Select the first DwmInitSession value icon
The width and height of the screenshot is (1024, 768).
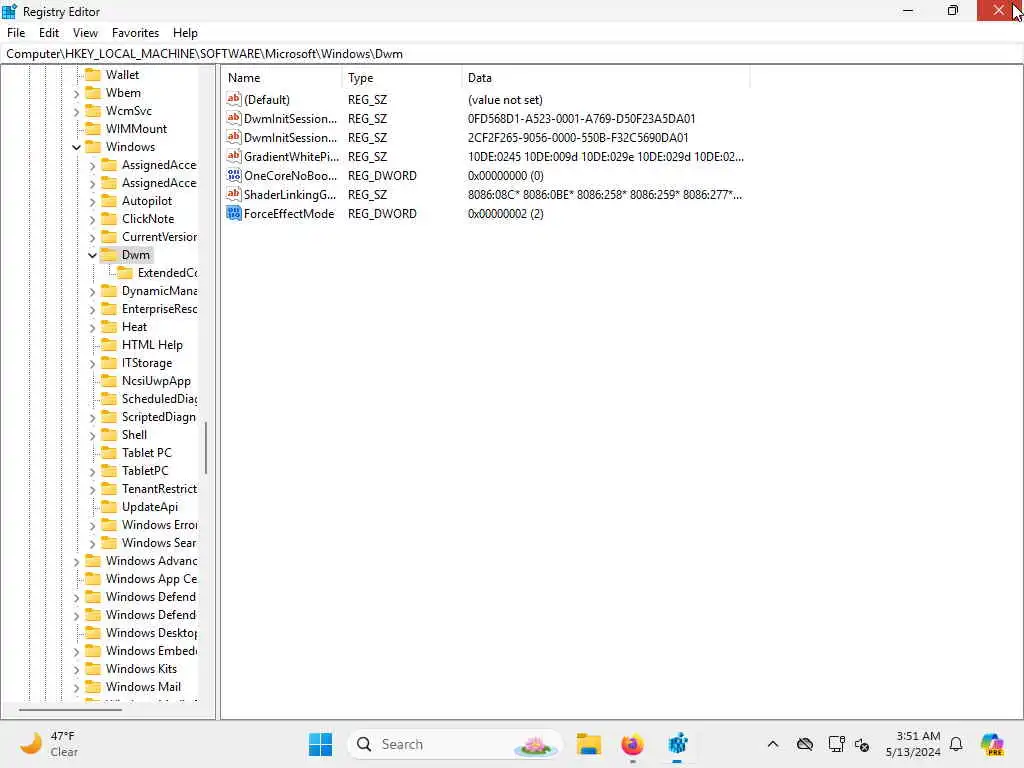[x=234, y=118]
